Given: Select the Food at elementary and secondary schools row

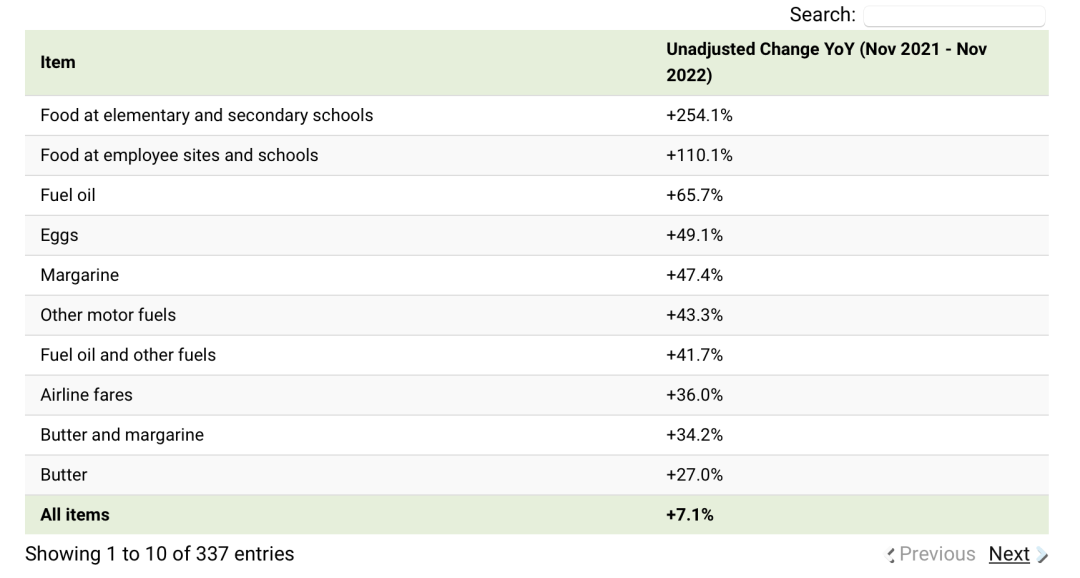Looking at the screenshot, I should pos(206,115).
